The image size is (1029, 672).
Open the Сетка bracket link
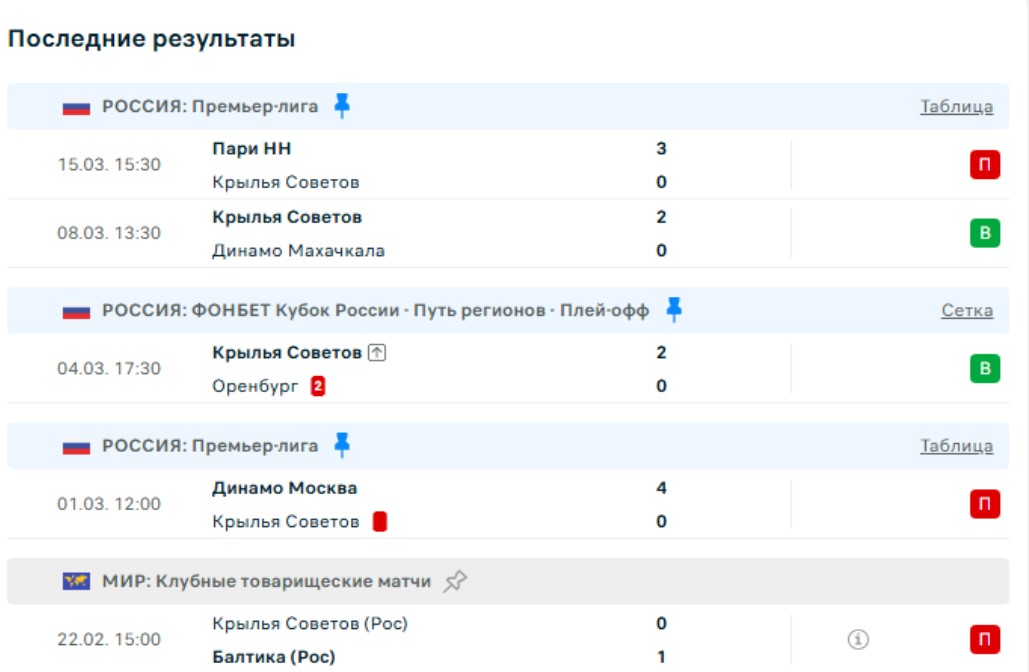point(966,311)
